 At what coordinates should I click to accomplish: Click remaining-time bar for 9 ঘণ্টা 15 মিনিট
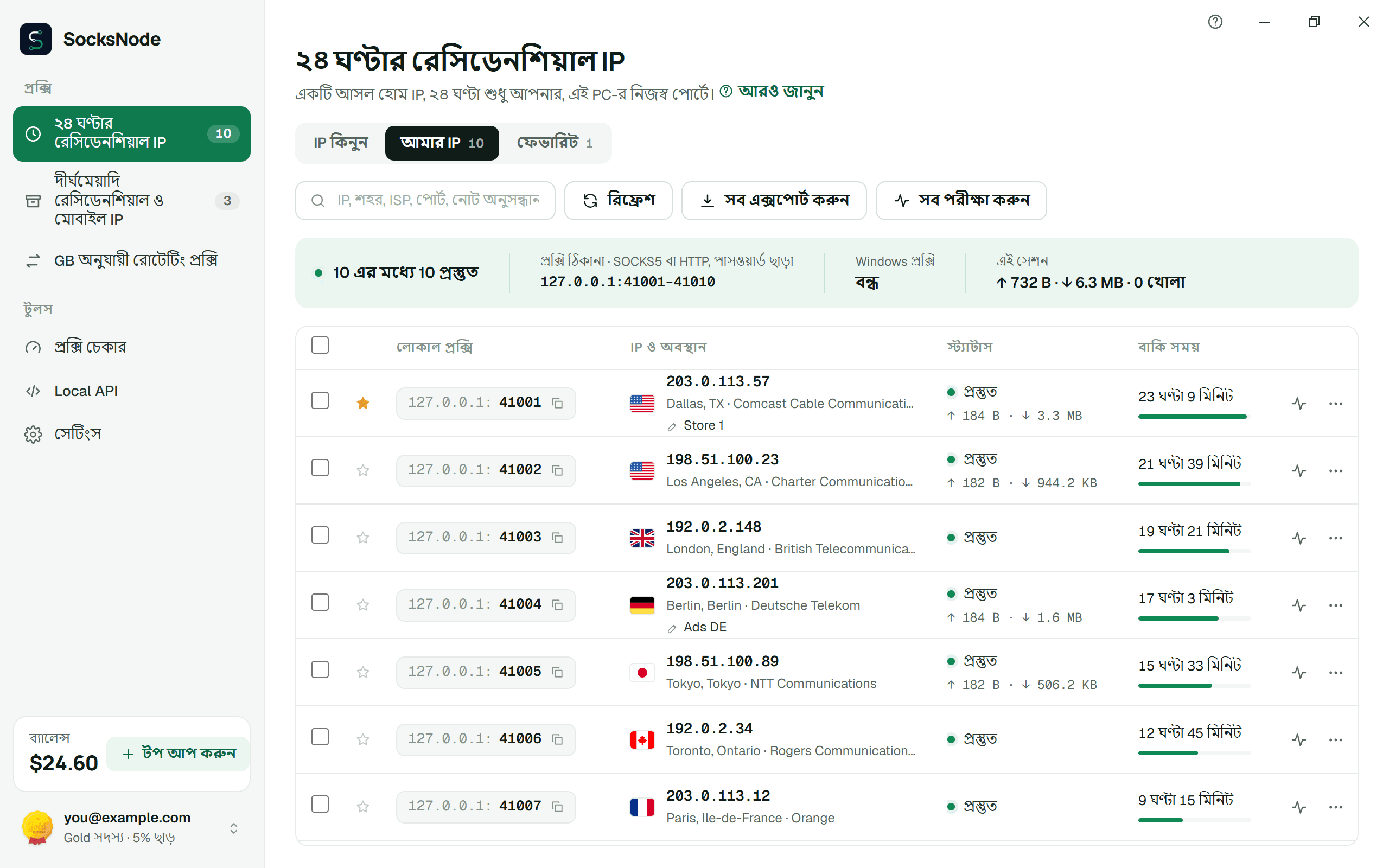tap(1193, 820)
